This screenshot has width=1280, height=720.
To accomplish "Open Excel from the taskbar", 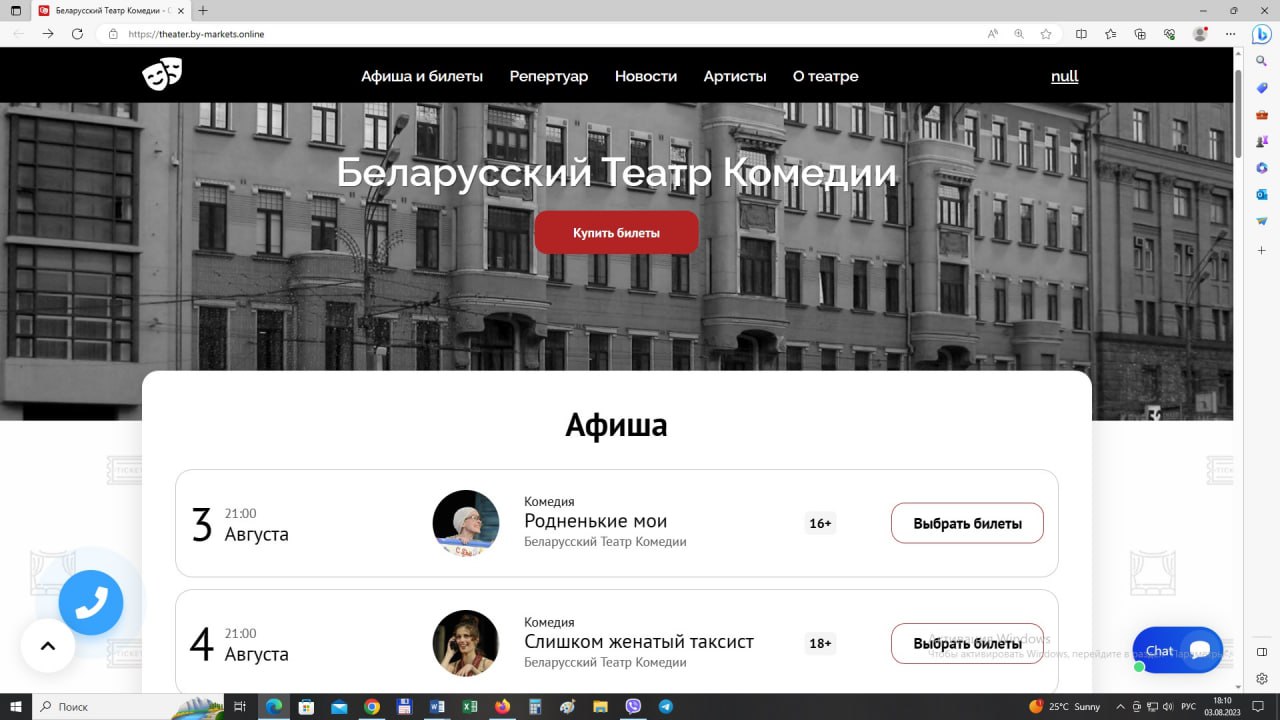I will [469, 707].
